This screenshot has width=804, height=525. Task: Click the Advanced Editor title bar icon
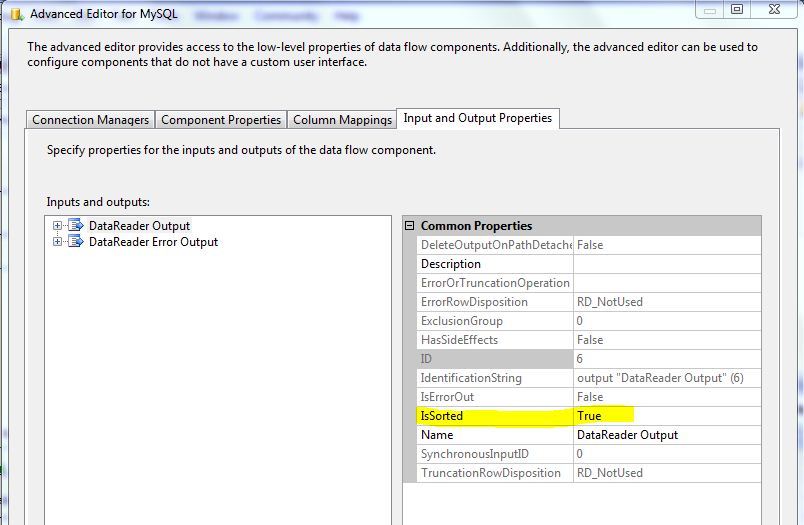tap(16, 14)
